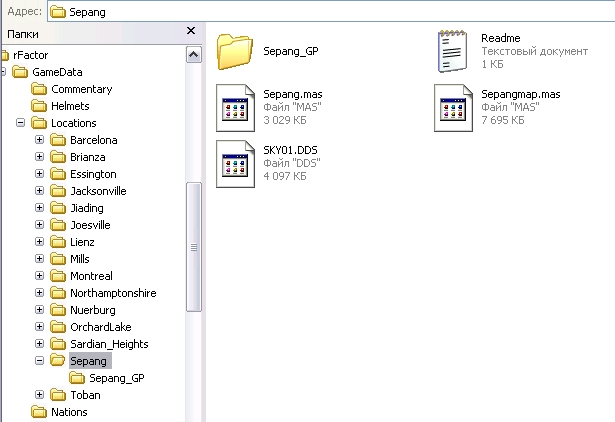Click the Montreal folder icon

[58, 276]
